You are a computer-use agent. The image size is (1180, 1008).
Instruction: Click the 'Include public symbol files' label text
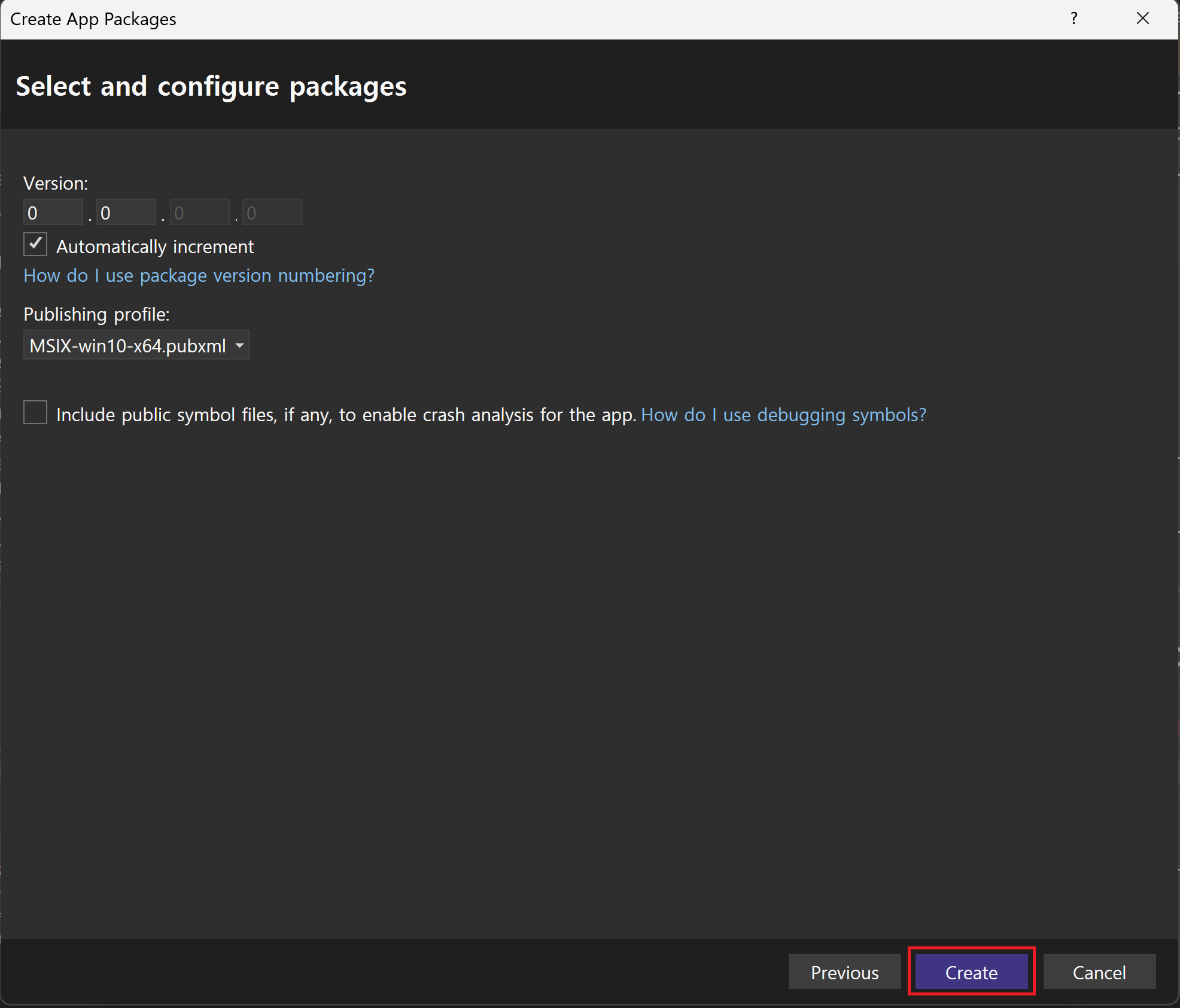pyautogui.click(x=345, y=415)
